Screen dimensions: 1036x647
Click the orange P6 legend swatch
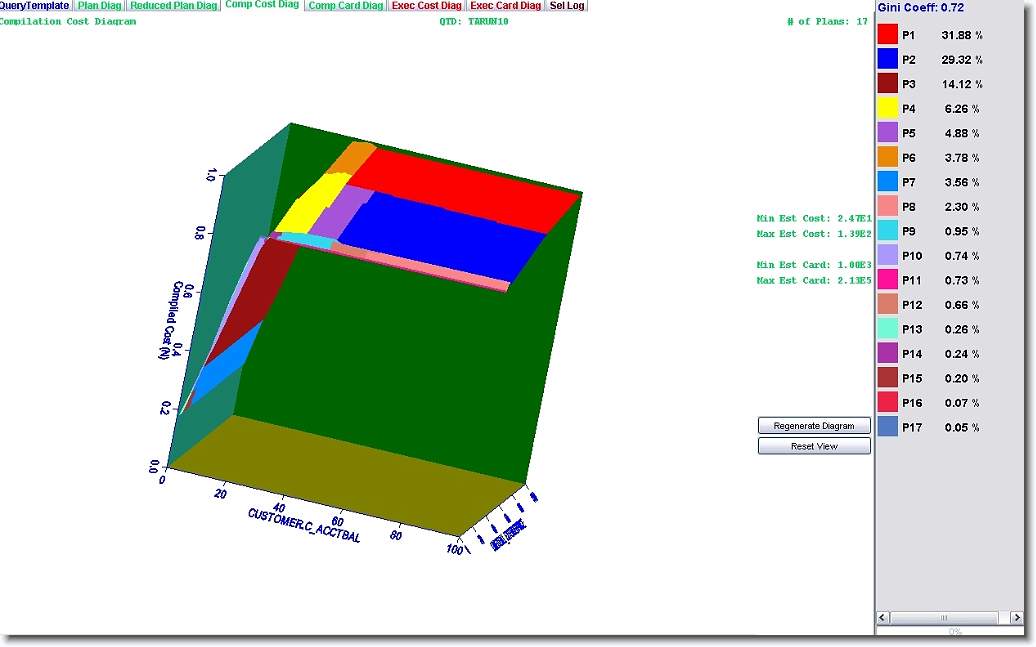click(888, 157)
